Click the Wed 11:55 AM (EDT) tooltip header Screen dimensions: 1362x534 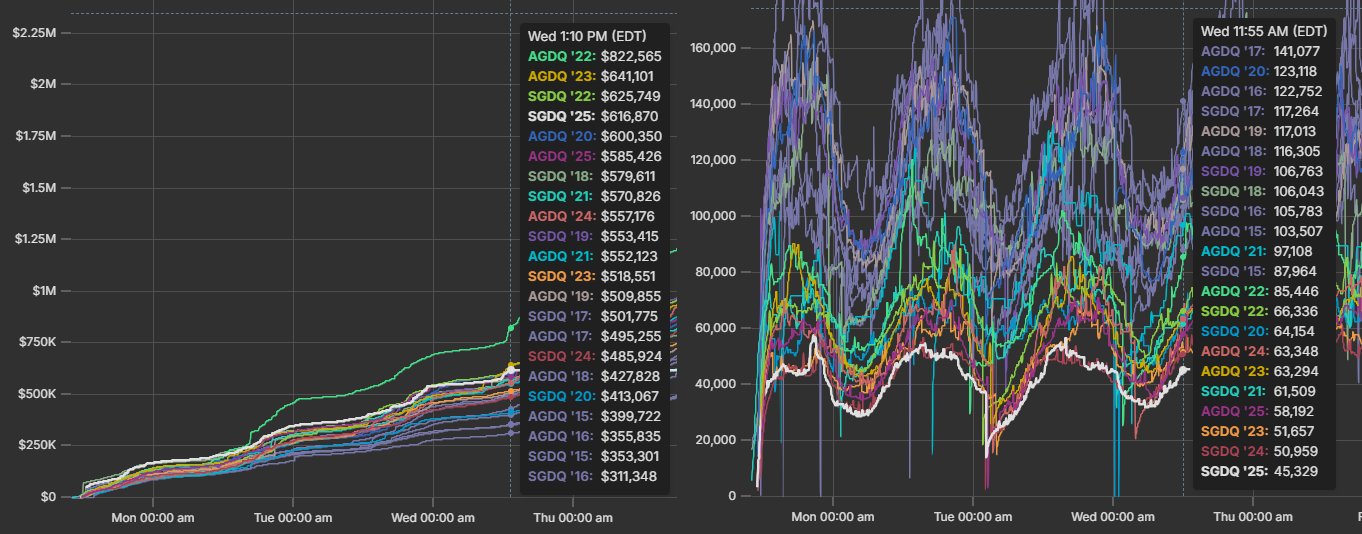coord(1265,31)
